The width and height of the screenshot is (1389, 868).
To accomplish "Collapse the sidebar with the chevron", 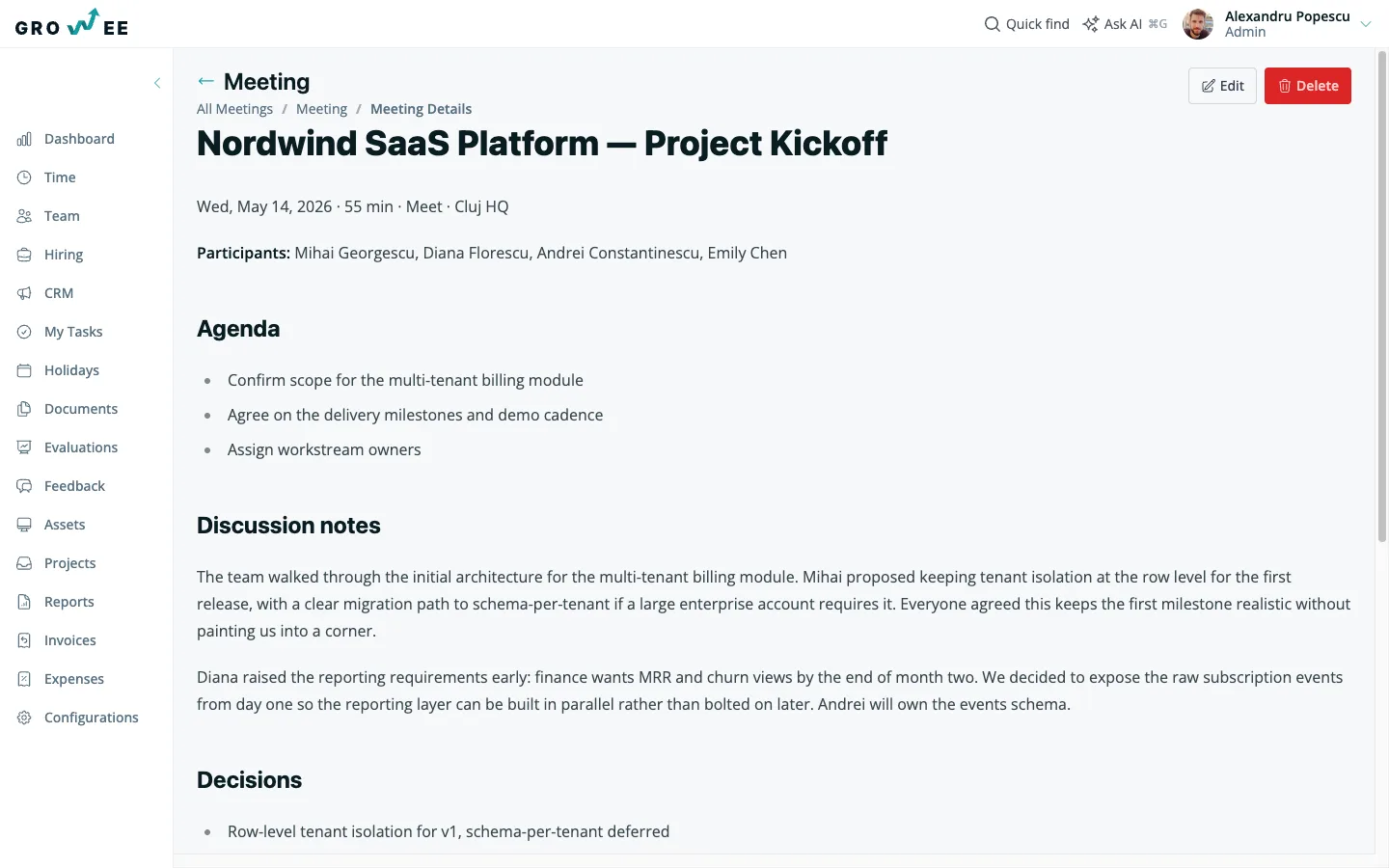I will (x=157, y=83).
